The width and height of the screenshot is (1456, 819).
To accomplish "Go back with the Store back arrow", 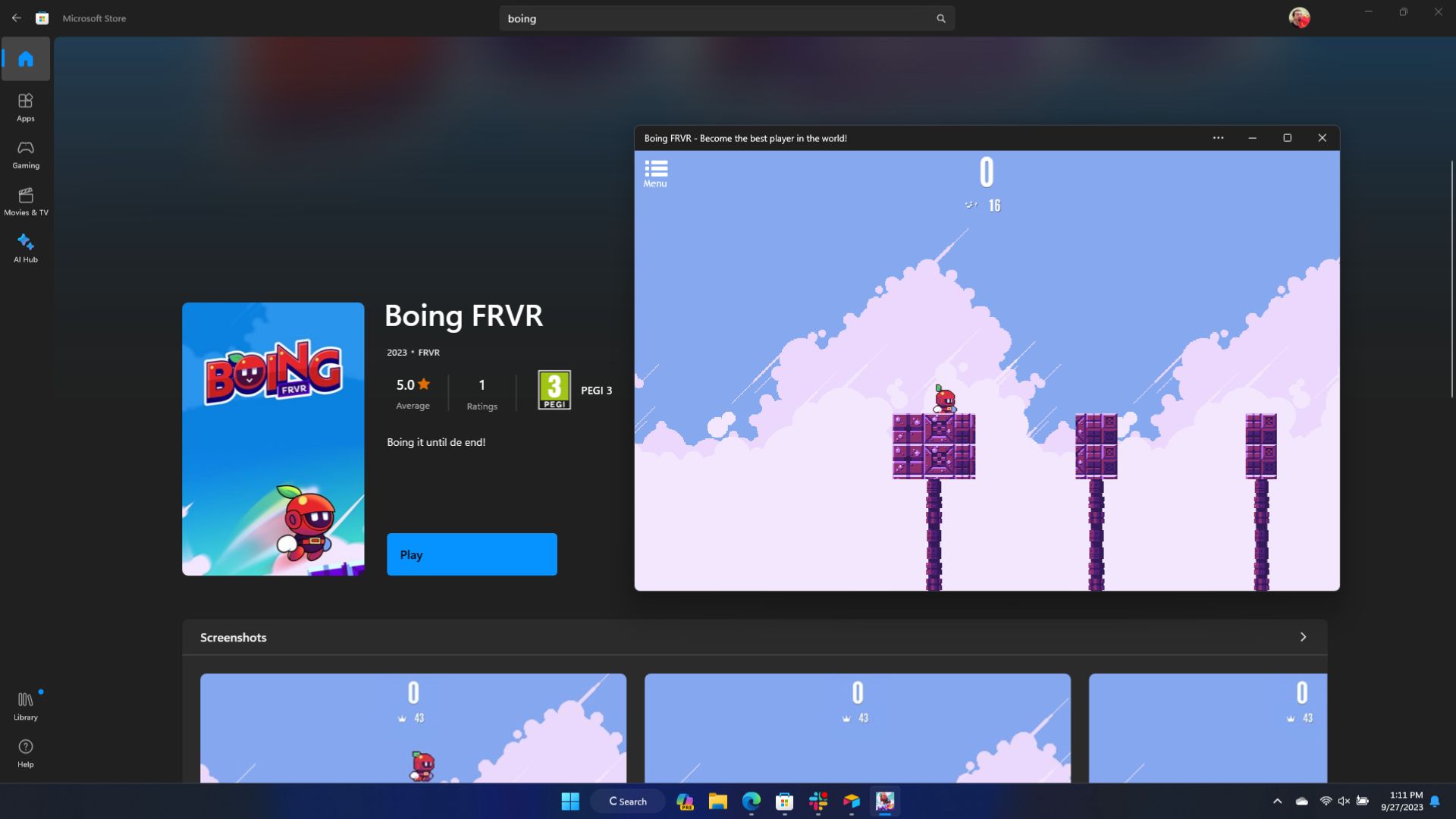I will point(17,18).
